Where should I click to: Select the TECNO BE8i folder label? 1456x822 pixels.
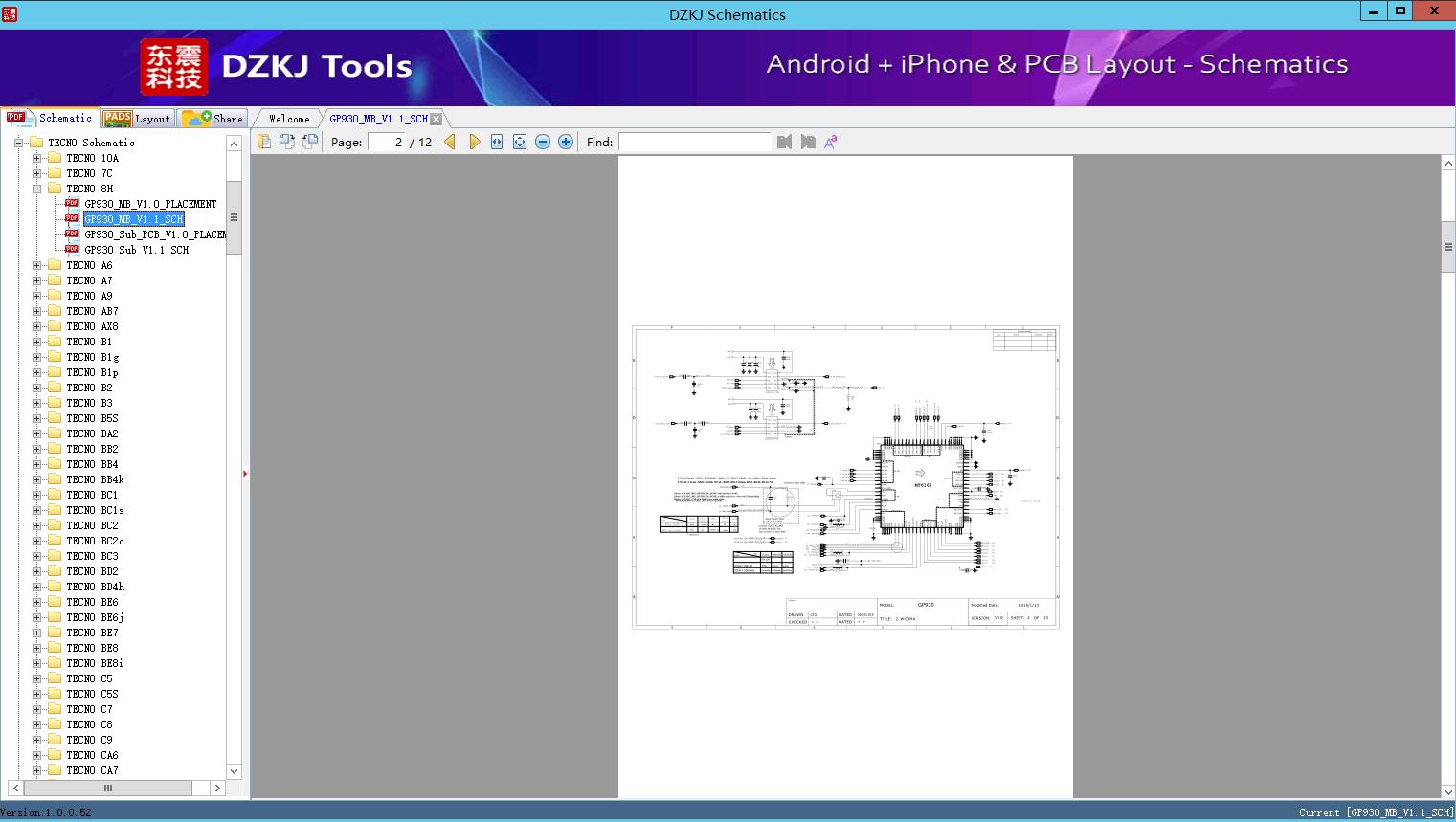[x=95, y=663]
